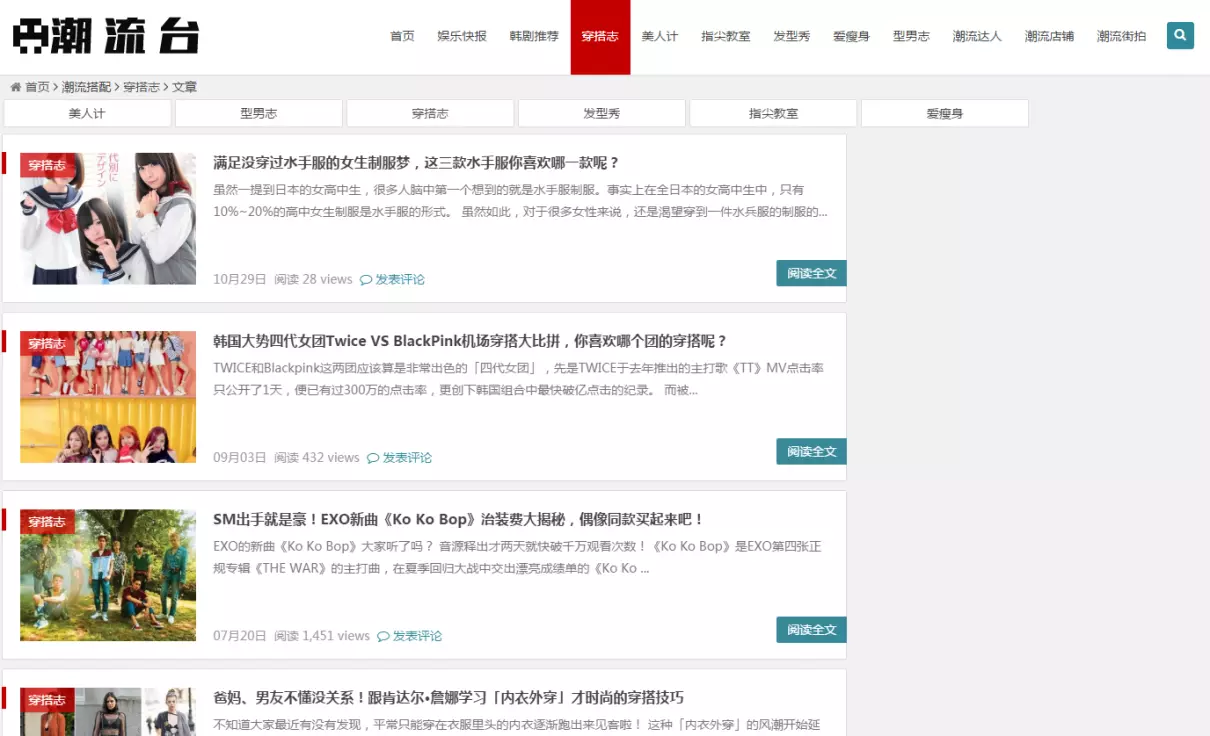
Task: Click 发表评论 on the 07月20日 article
Action: (x=410, y=635)
